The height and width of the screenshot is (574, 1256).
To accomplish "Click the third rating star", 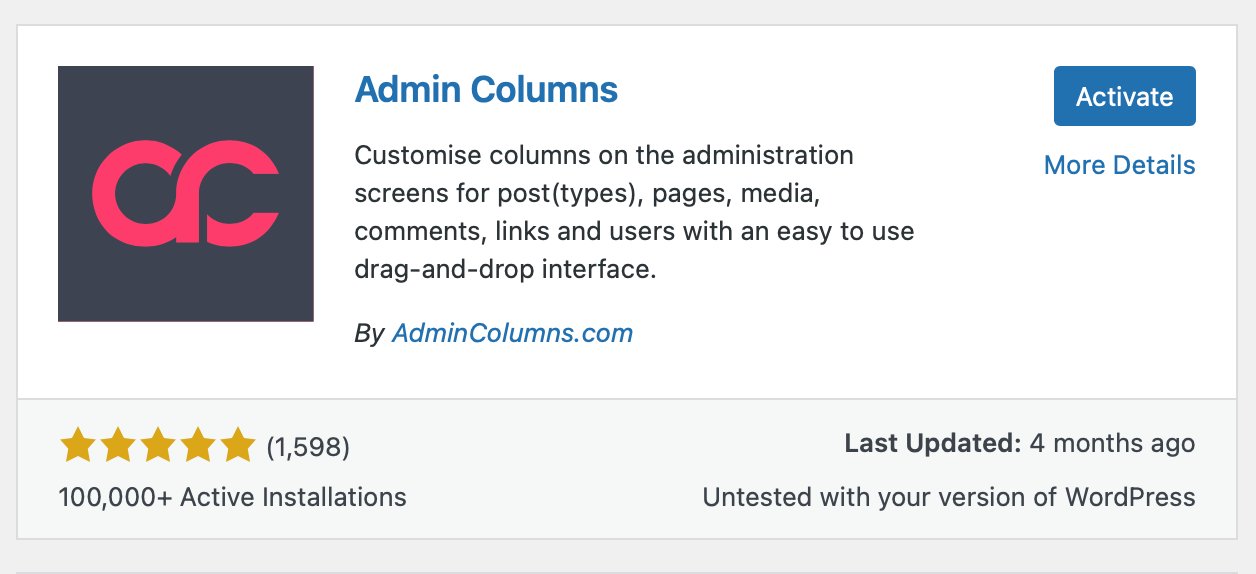I will (158, 446).
